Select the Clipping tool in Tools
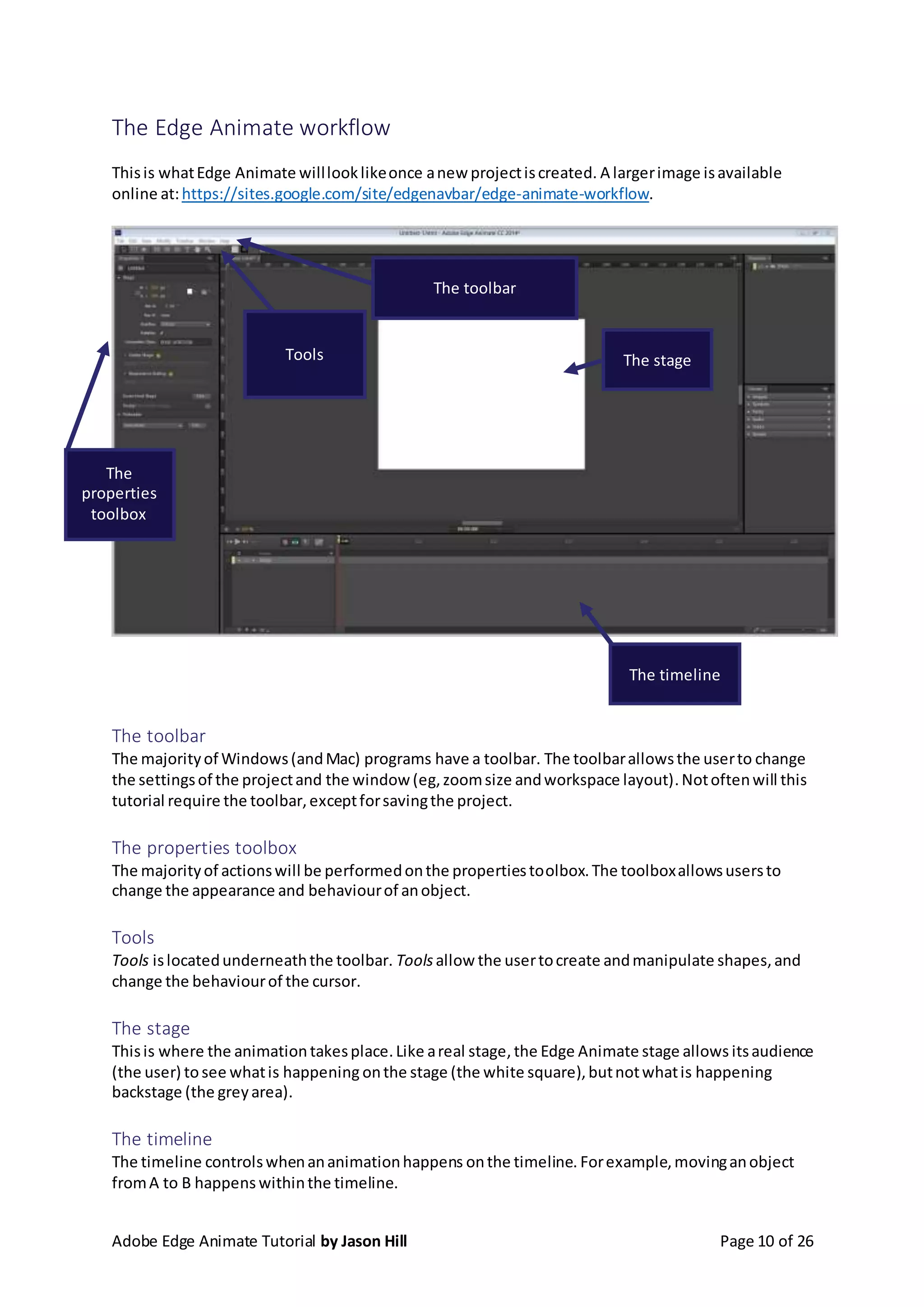Screen dimensions: 924x1307 pos(144,250)
